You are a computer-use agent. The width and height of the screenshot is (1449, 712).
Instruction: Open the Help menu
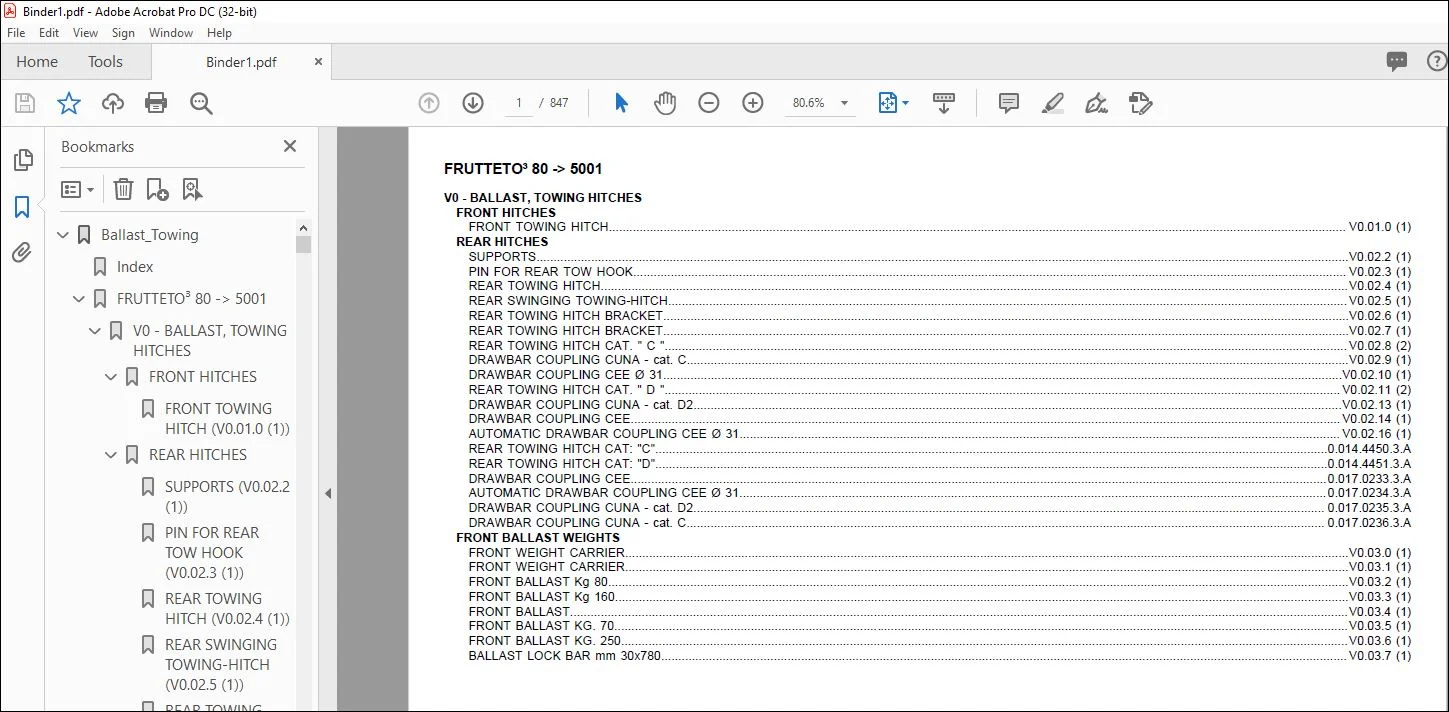[219, 33]
